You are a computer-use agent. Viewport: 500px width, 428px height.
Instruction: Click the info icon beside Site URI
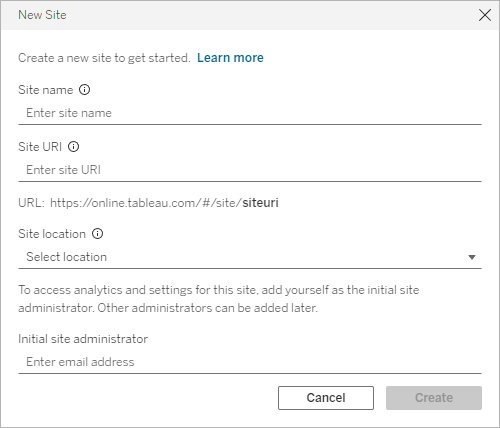73,147
